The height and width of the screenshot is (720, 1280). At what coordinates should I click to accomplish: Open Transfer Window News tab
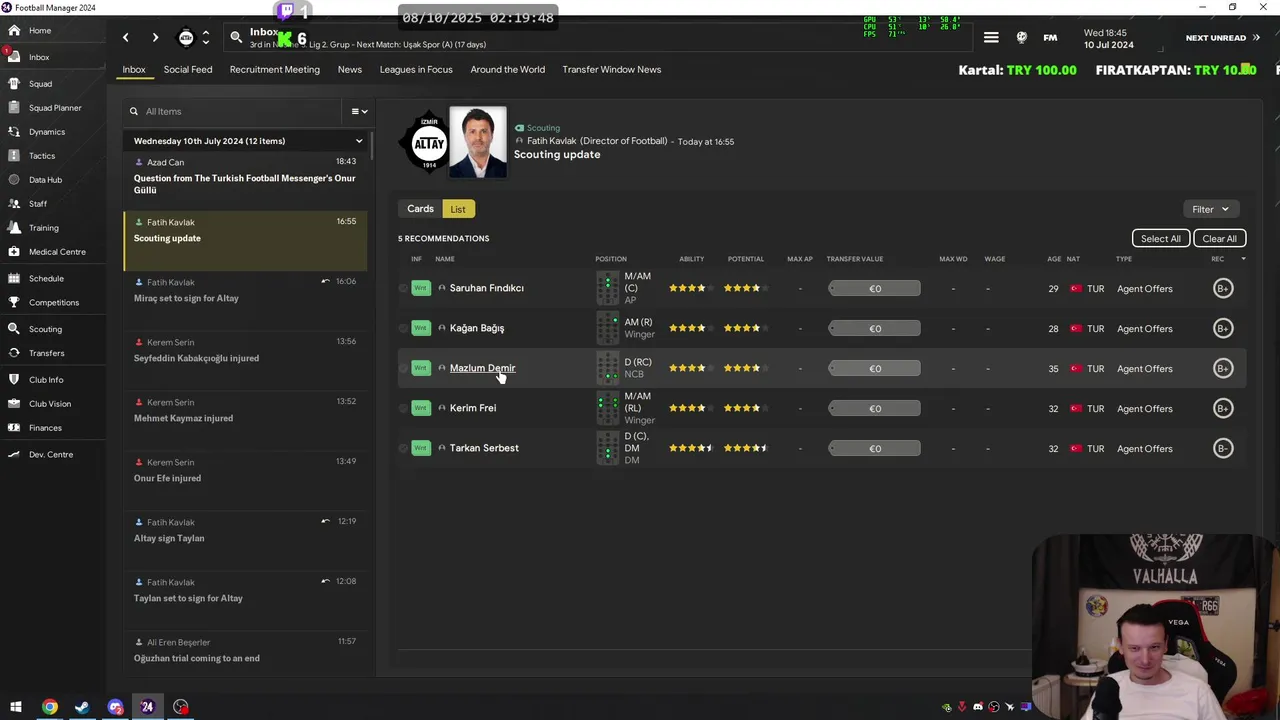[612, 70]
